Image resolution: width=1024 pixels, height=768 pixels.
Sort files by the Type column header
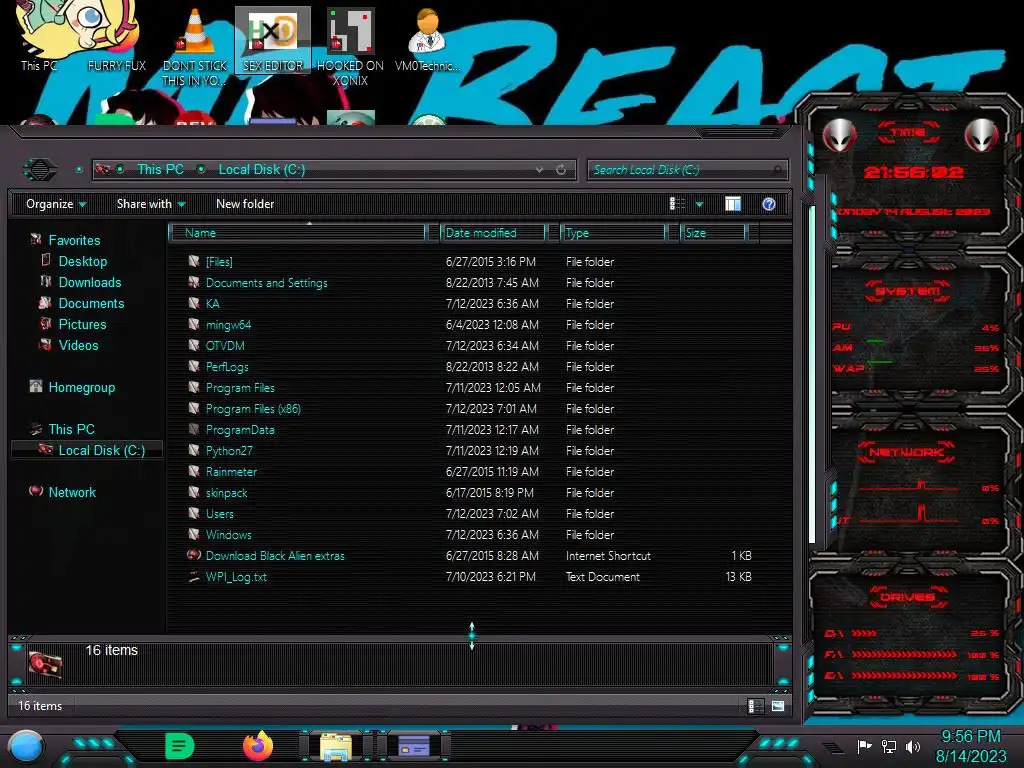tap(613, 232)
